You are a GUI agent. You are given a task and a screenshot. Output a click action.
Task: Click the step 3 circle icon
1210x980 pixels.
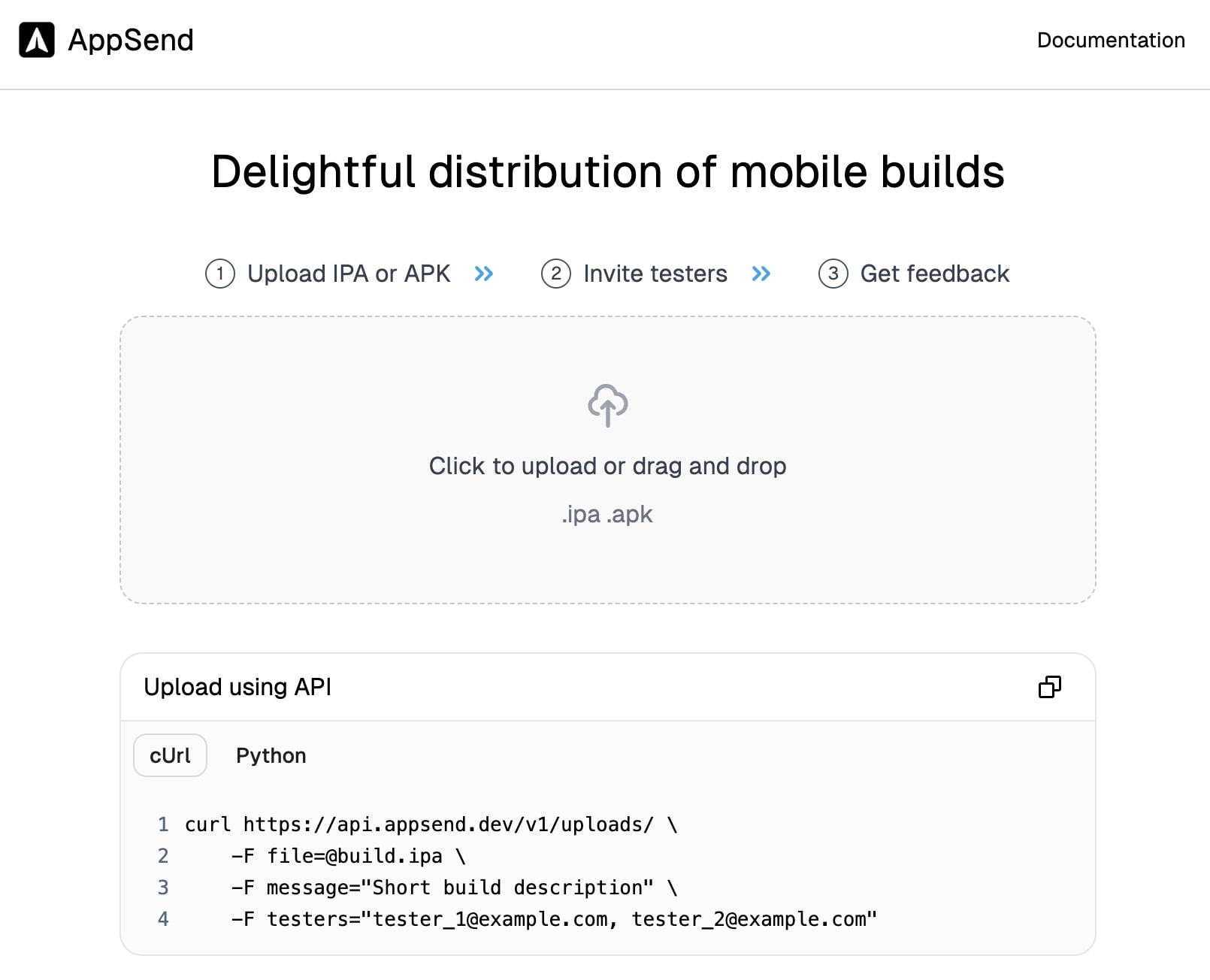(833, 274)
